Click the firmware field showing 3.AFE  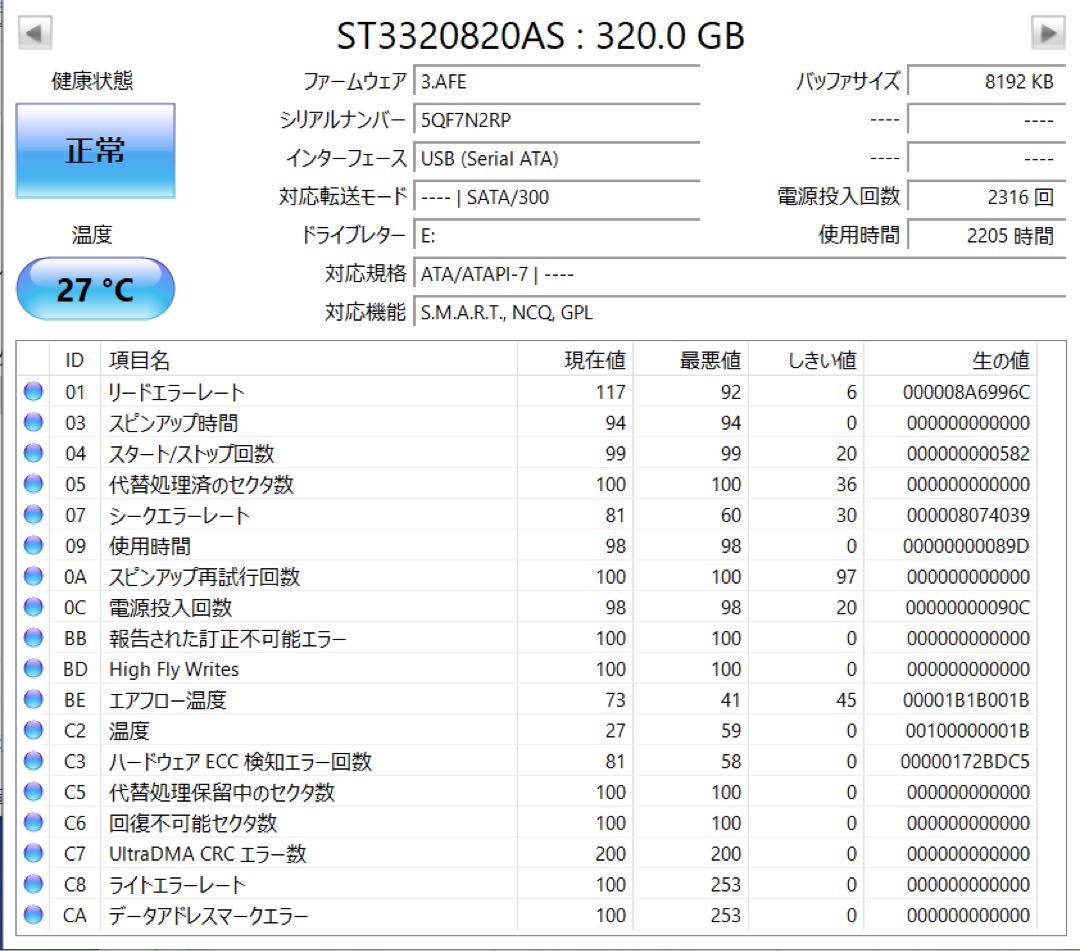click(x=557, y=82)
